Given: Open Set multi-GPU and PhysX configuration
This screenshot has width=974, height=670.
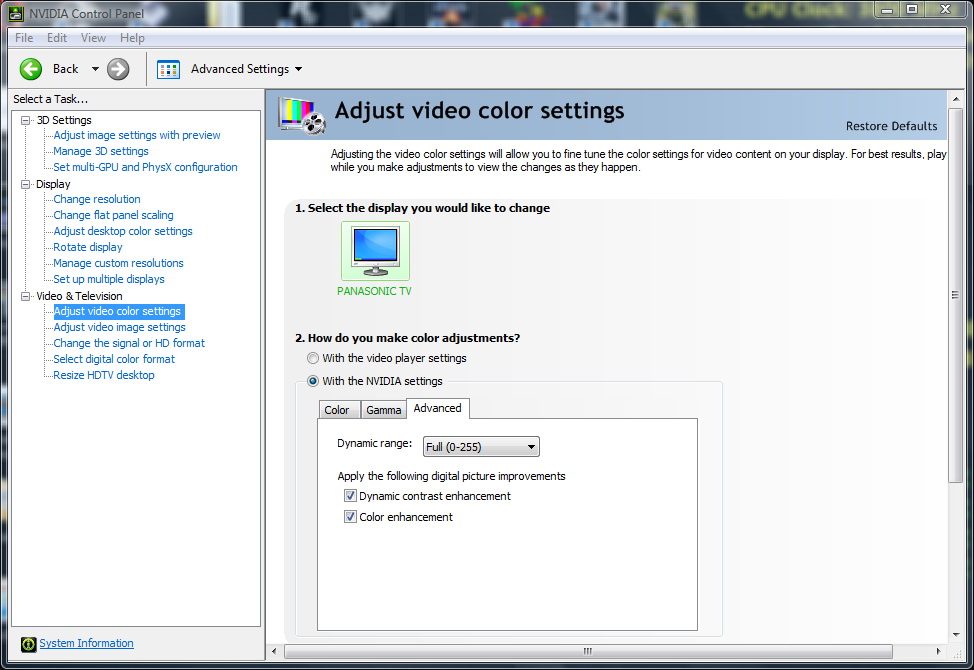Looking at the screenshot, I should click(145, 168).
